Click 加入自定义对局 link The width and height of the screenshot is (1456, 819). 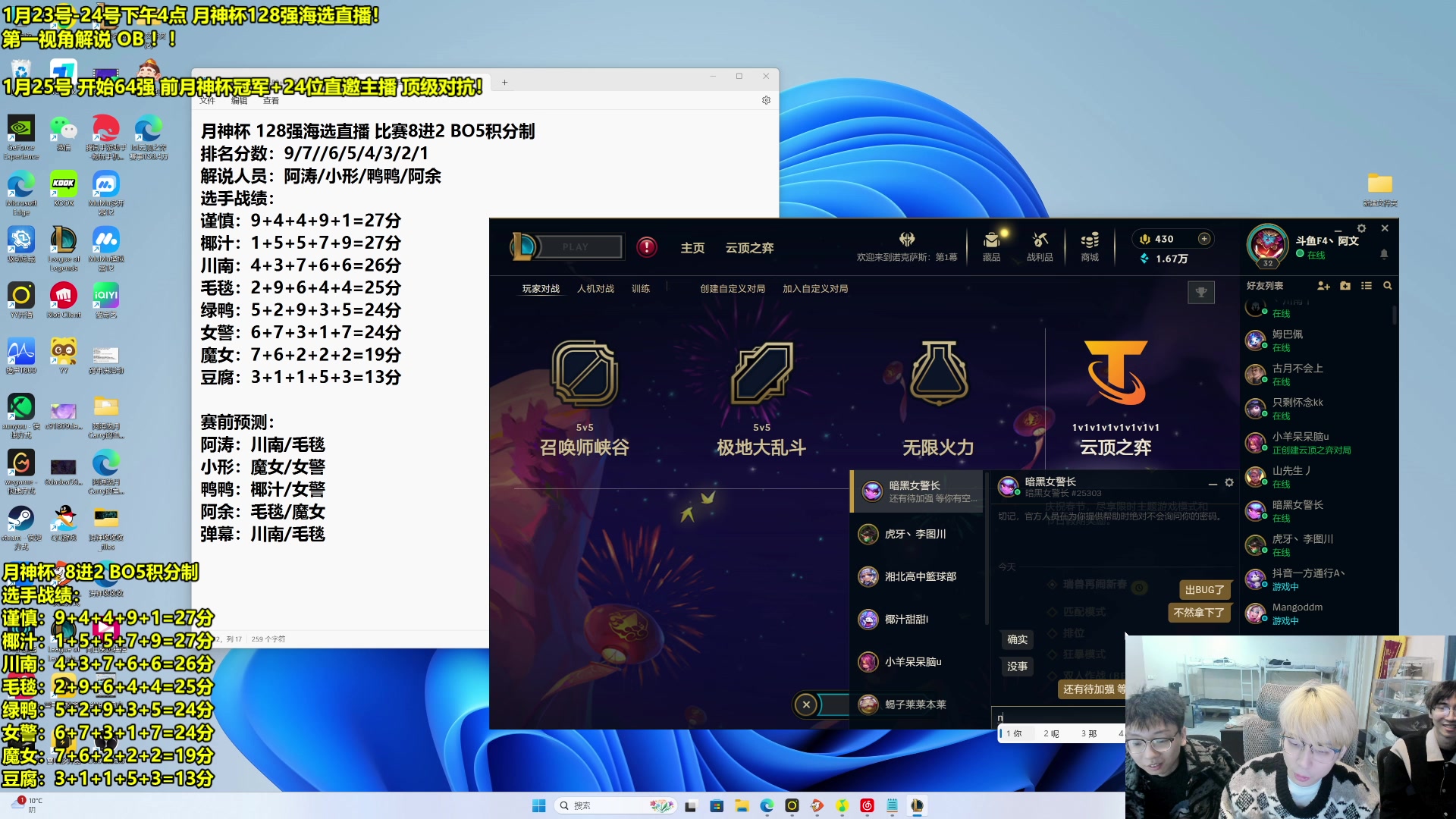815,289
